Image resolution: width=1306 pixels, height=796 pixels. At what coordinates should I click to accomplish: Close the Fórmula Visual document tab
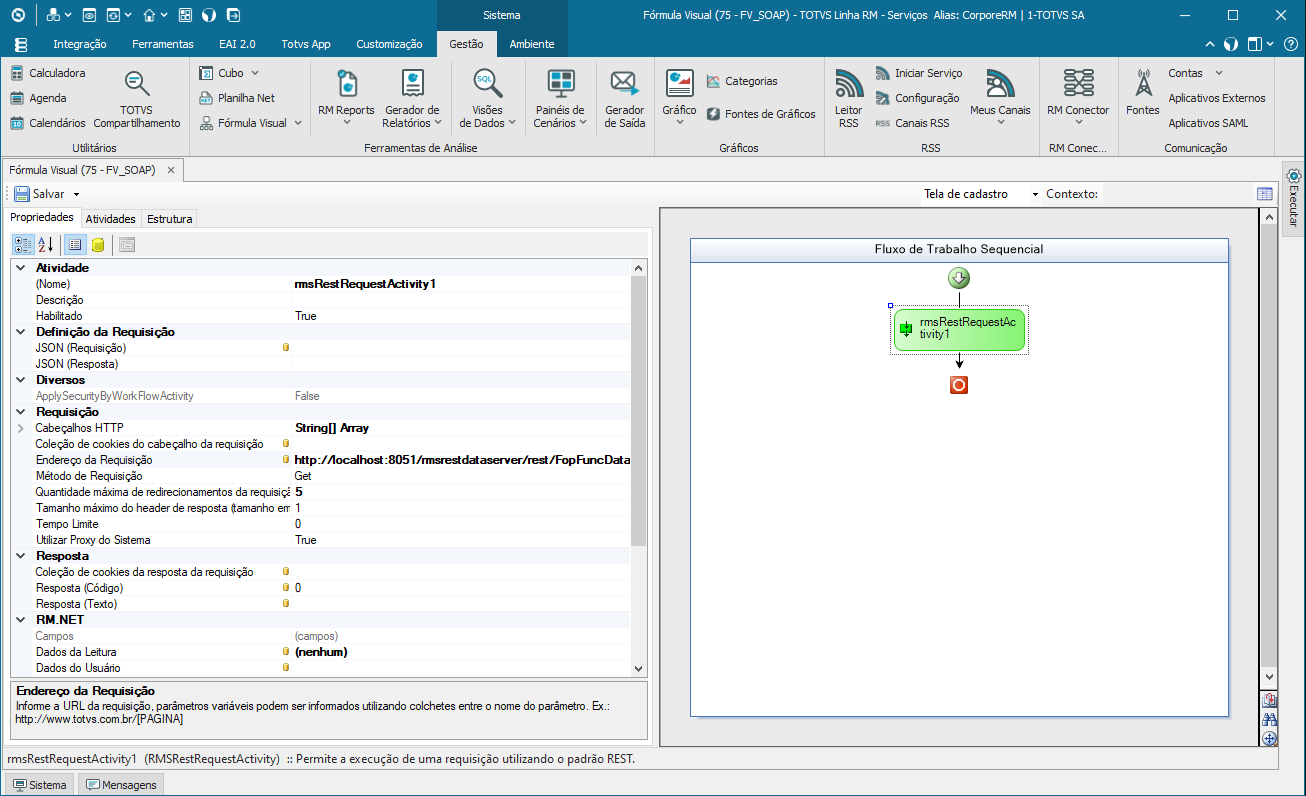[171, 170]
